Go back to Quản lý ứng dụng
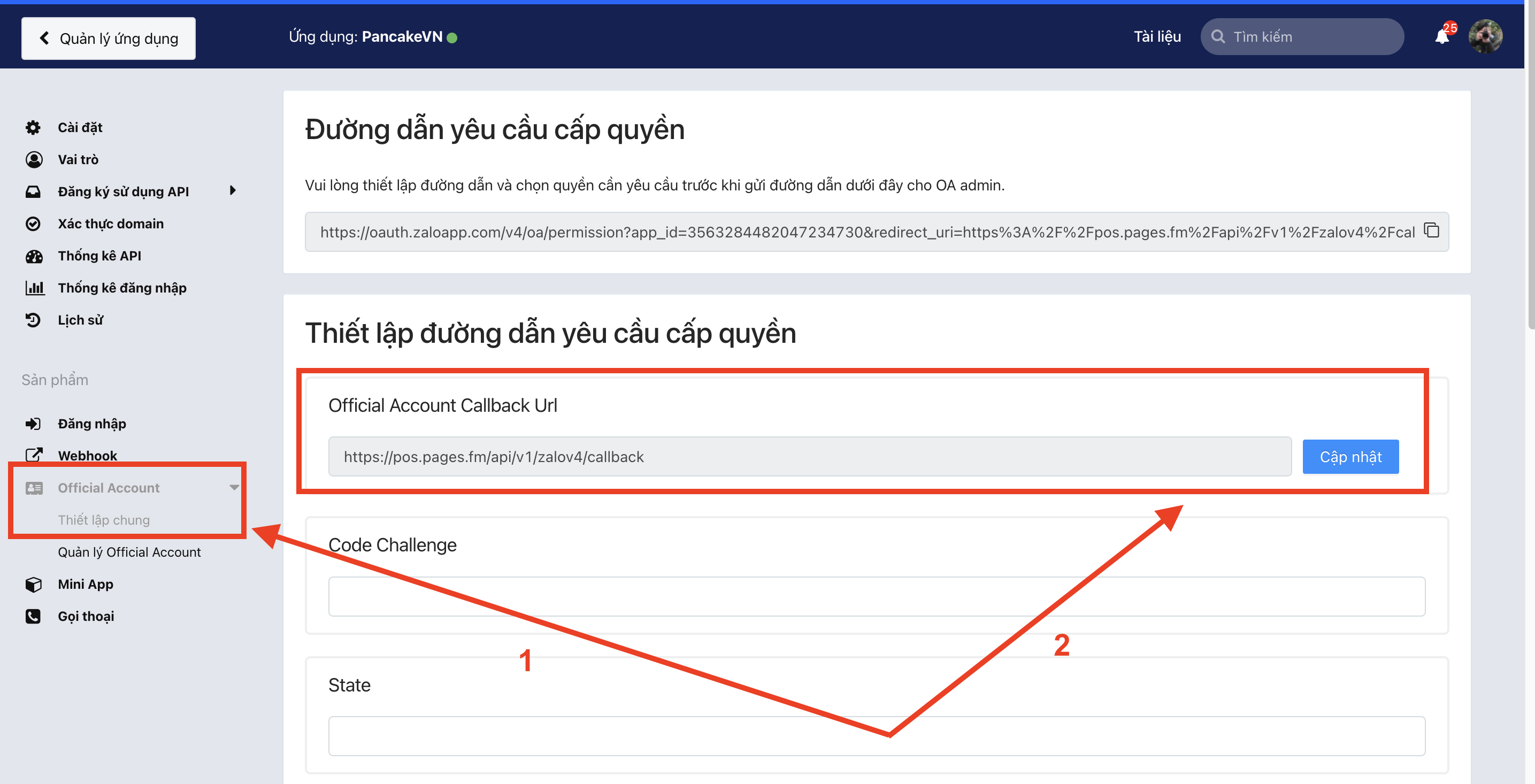 coord(109,39)
